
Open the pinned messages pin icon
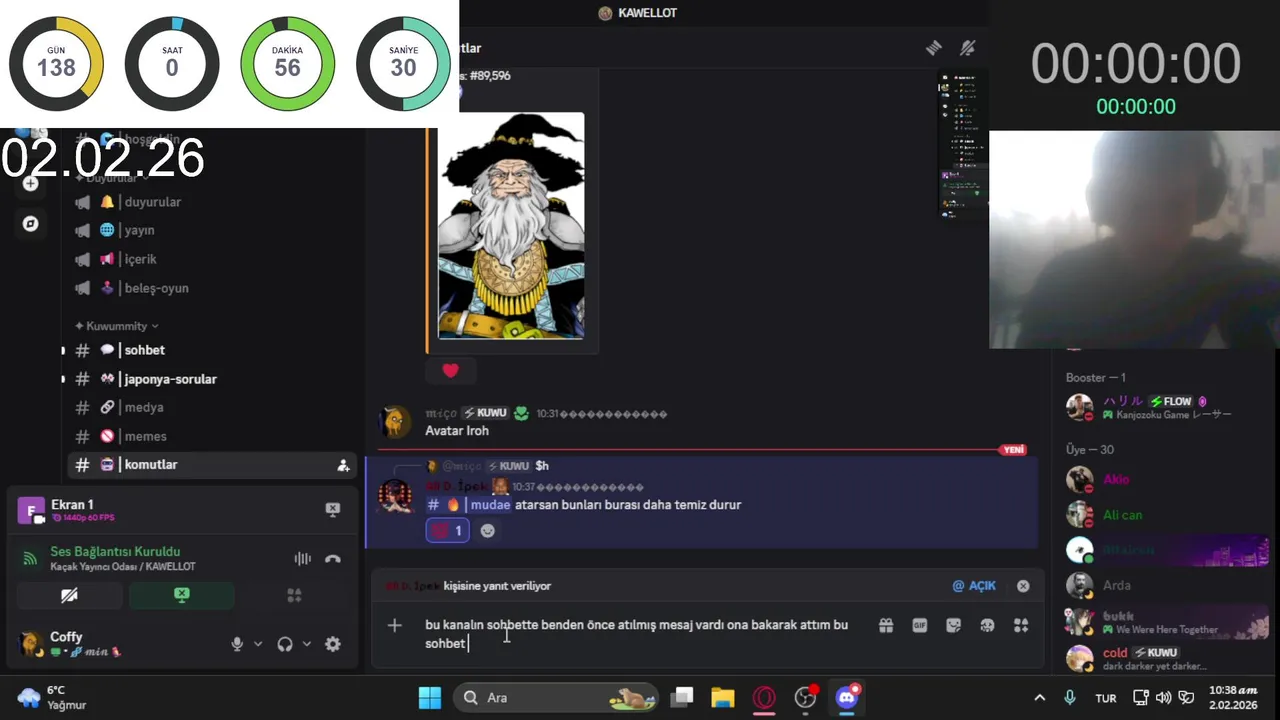pyautogui.click(x=933, y=48)
